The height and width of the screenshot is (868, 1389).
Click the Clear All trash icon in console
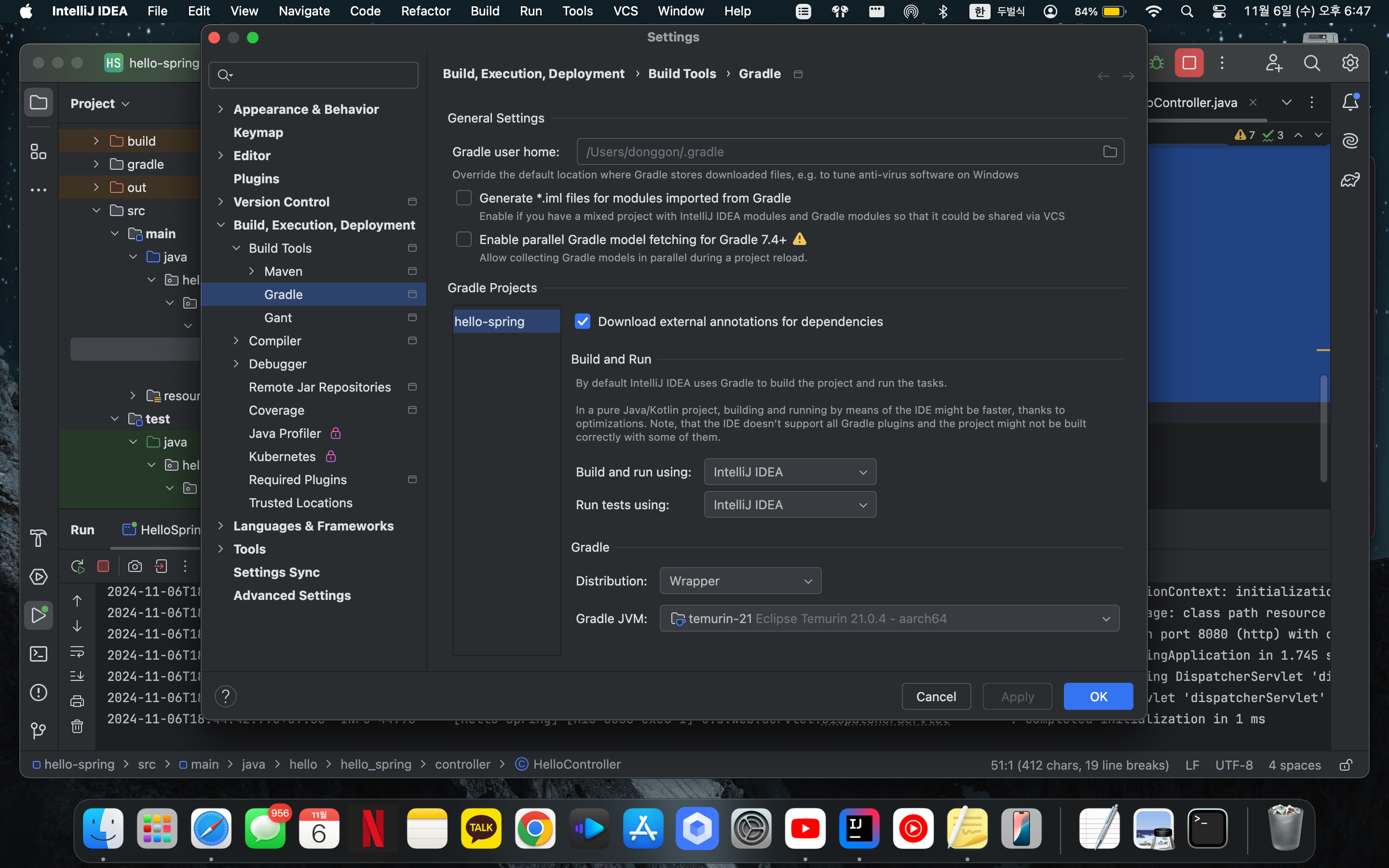[77, 726]
